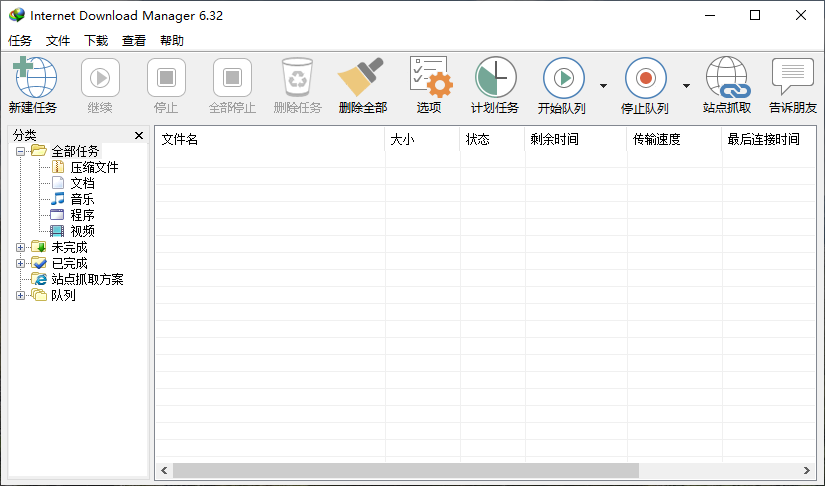Click the IDM app icon in title bar
Screen dimensions: 825x486
pos(17,15)
